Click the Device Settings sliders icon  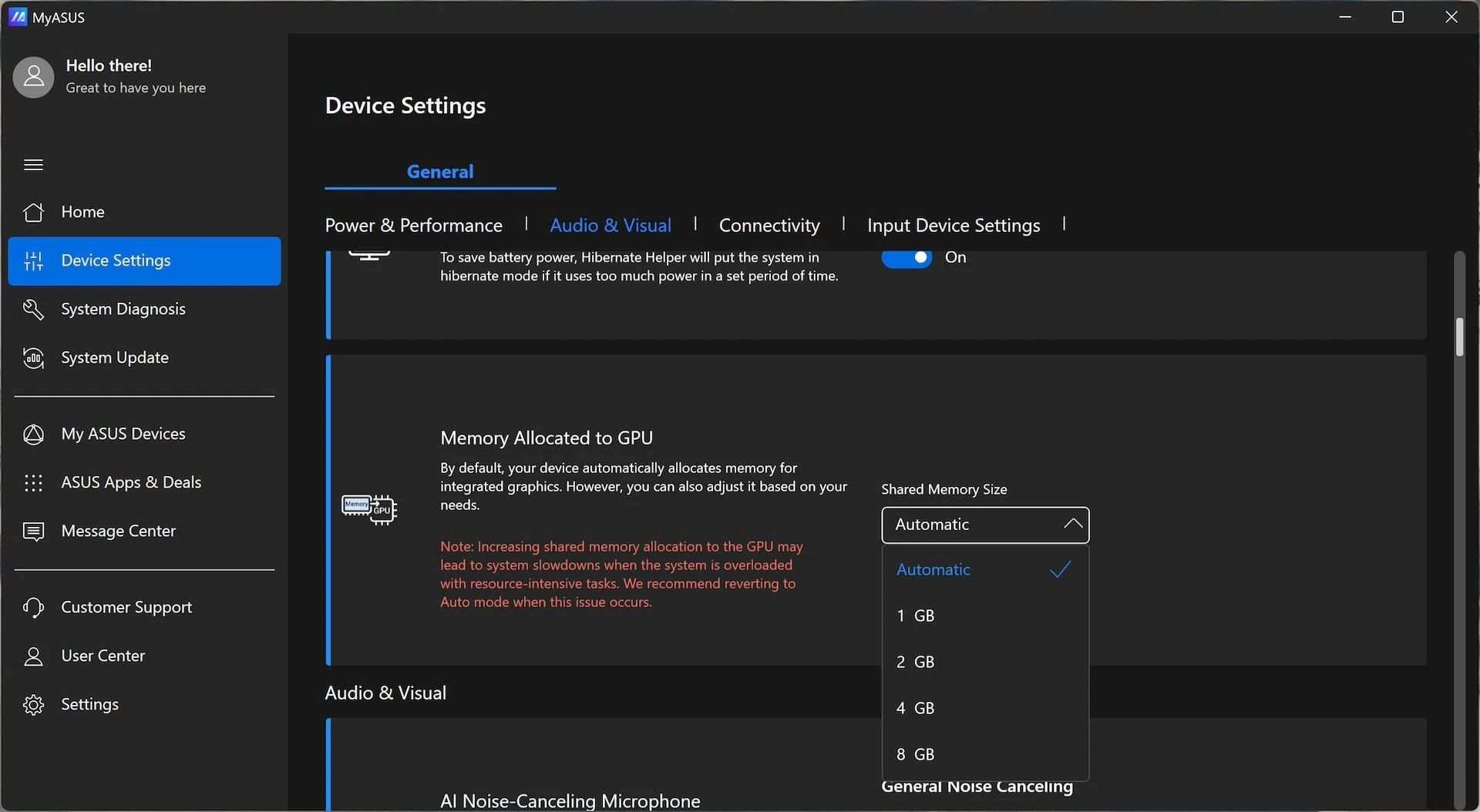(x=33, y=261)
